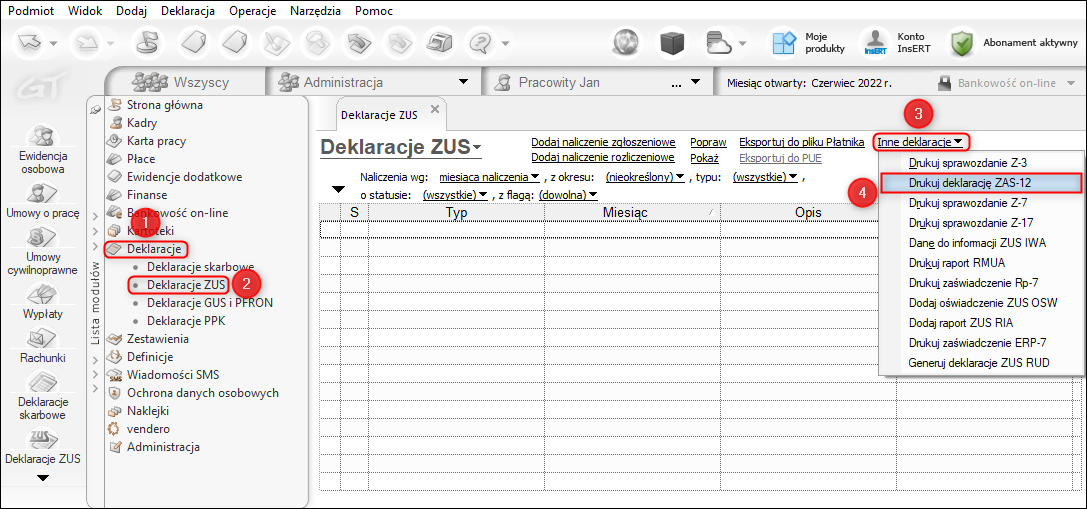This screenshot has width=1087, height=509.
Task: Open the miesiąca naliczenia filter dropdown
Action: (x=489, y=177)
